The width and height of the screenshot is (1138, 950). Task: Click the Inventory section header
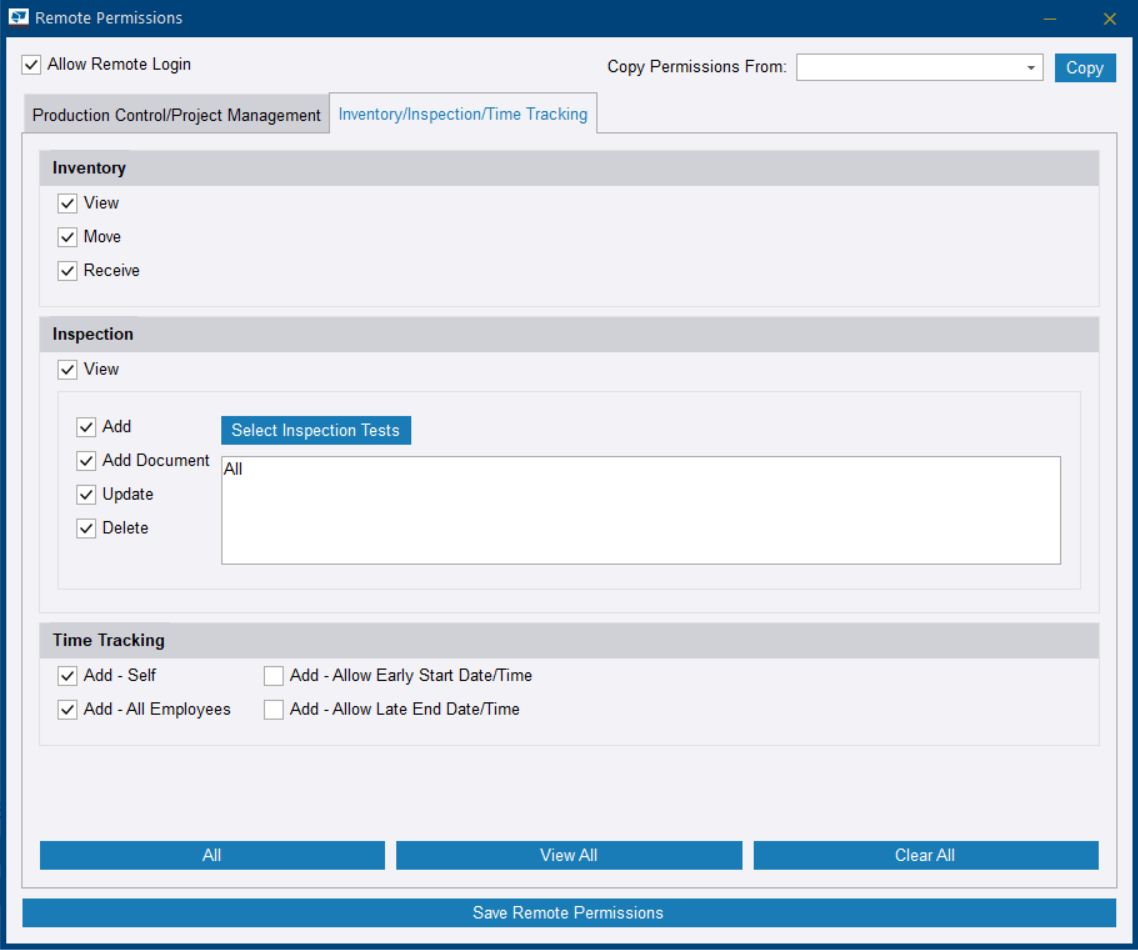coord(569,168)
